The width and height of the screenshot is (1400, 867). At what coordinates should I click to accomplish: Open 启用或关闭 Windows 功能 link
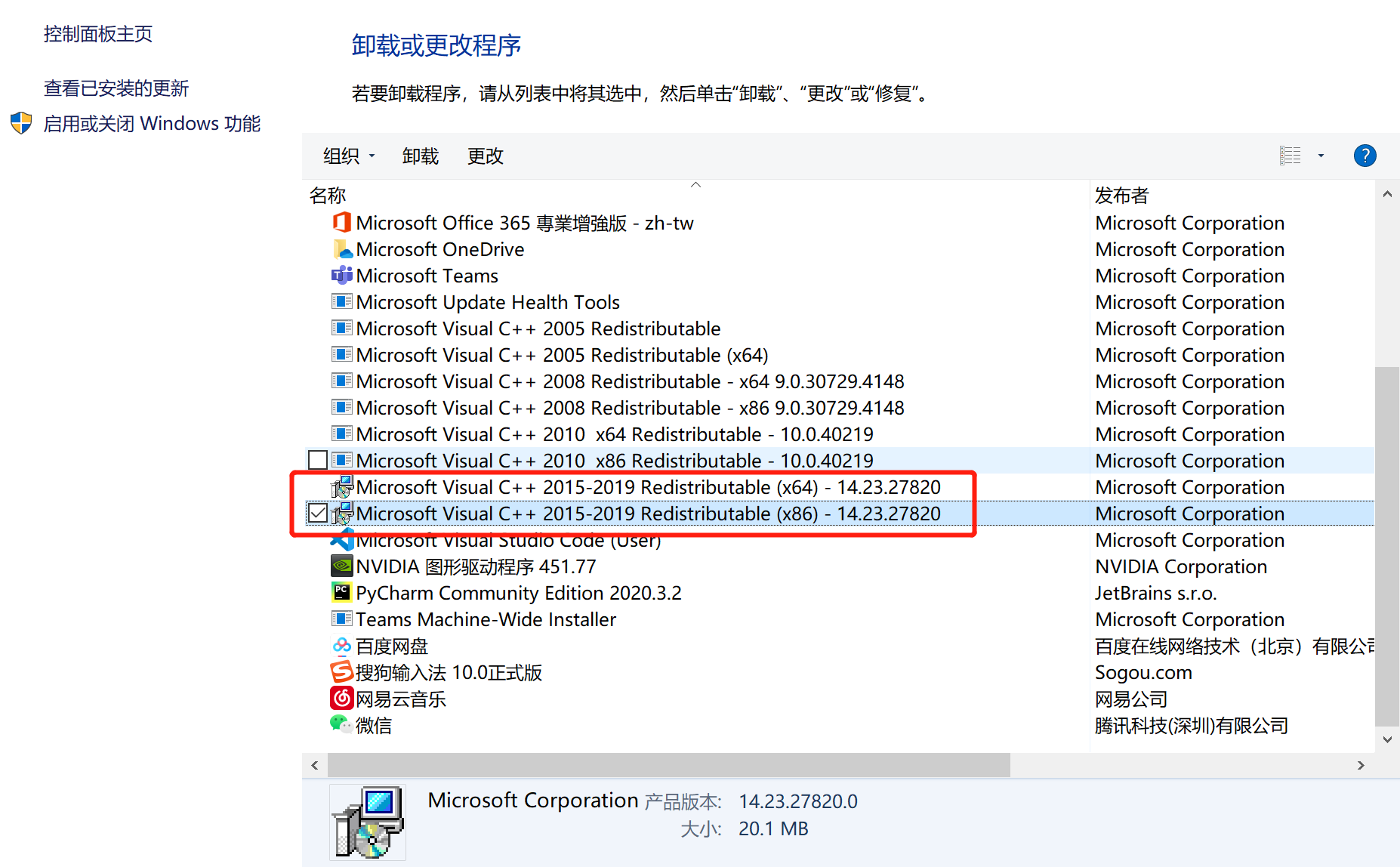pos(152,123)
